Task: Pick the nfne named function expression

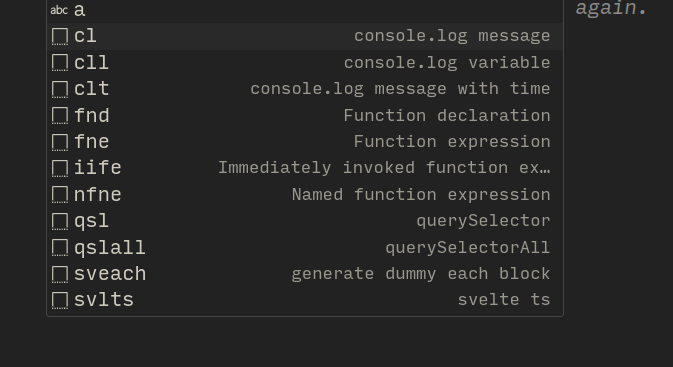Action: click(x=305, y=195)
